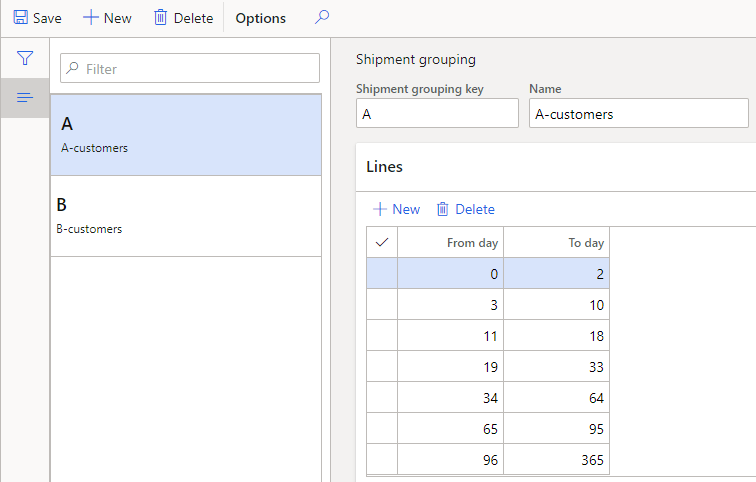Click New in the top action pane
The width and height of the screenshot is (756, 482).
107,18
